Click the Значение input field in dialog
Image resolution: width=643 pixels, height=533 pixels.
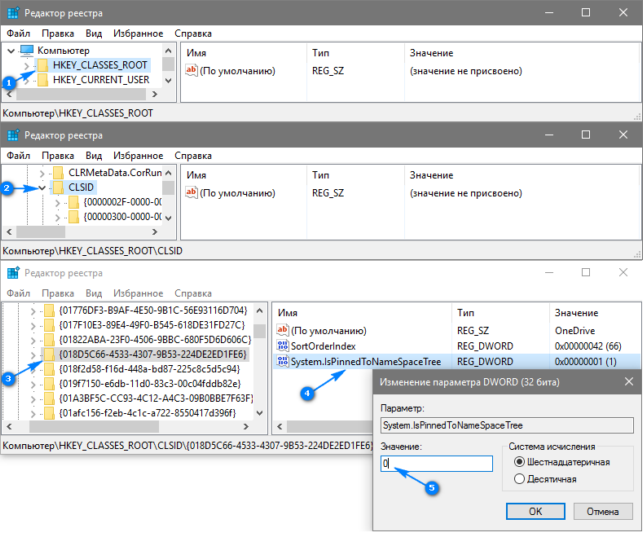click(436, 464)
